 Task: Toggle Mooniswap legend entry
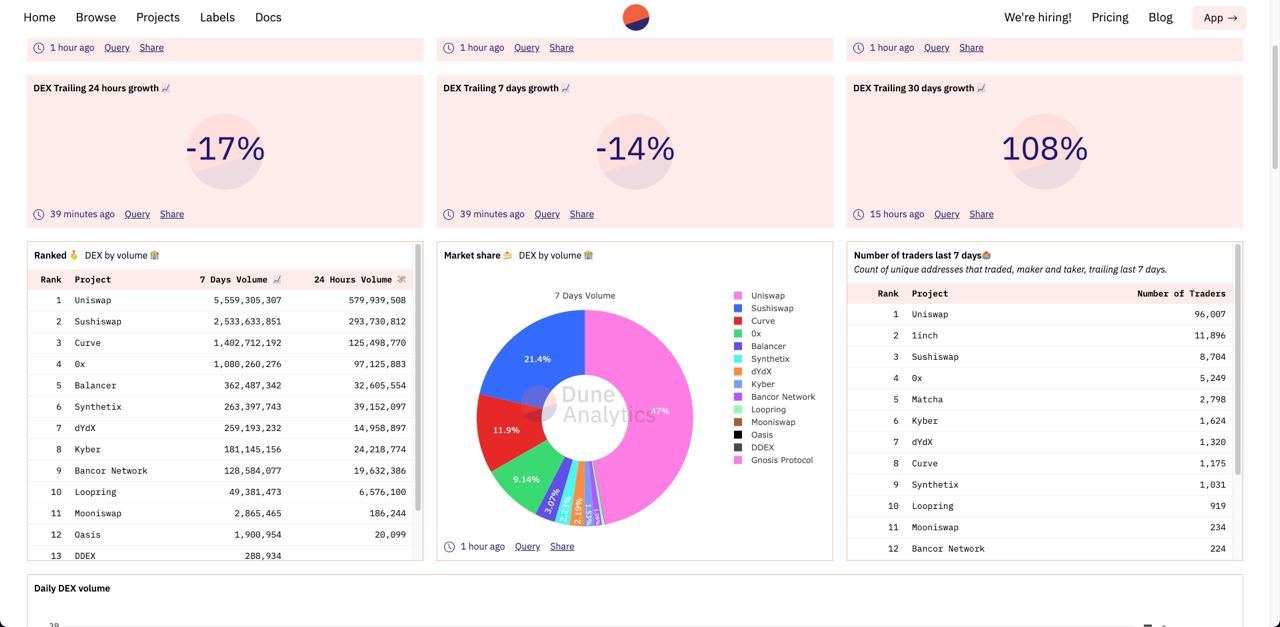tap(765, 422)
